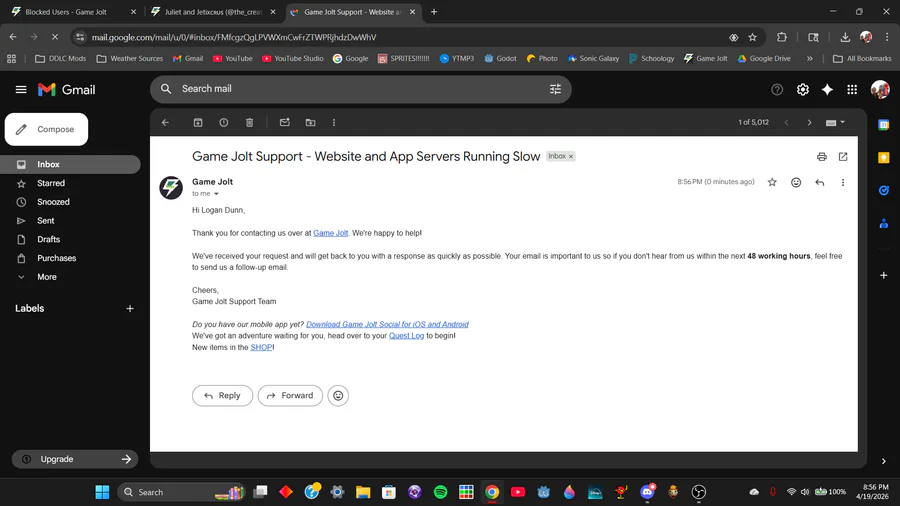
Task: Create a new label plus icon
Action: [x=130, y=309]
